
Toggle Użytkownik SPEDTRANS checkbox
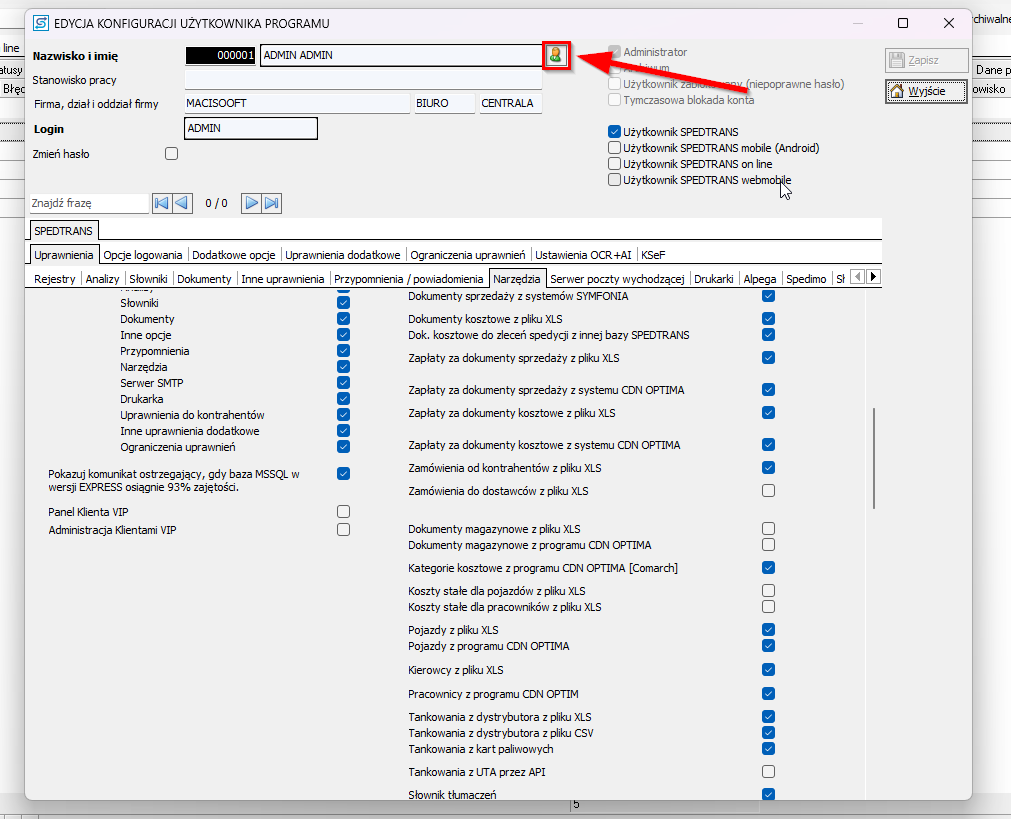[x=614, y=132]
